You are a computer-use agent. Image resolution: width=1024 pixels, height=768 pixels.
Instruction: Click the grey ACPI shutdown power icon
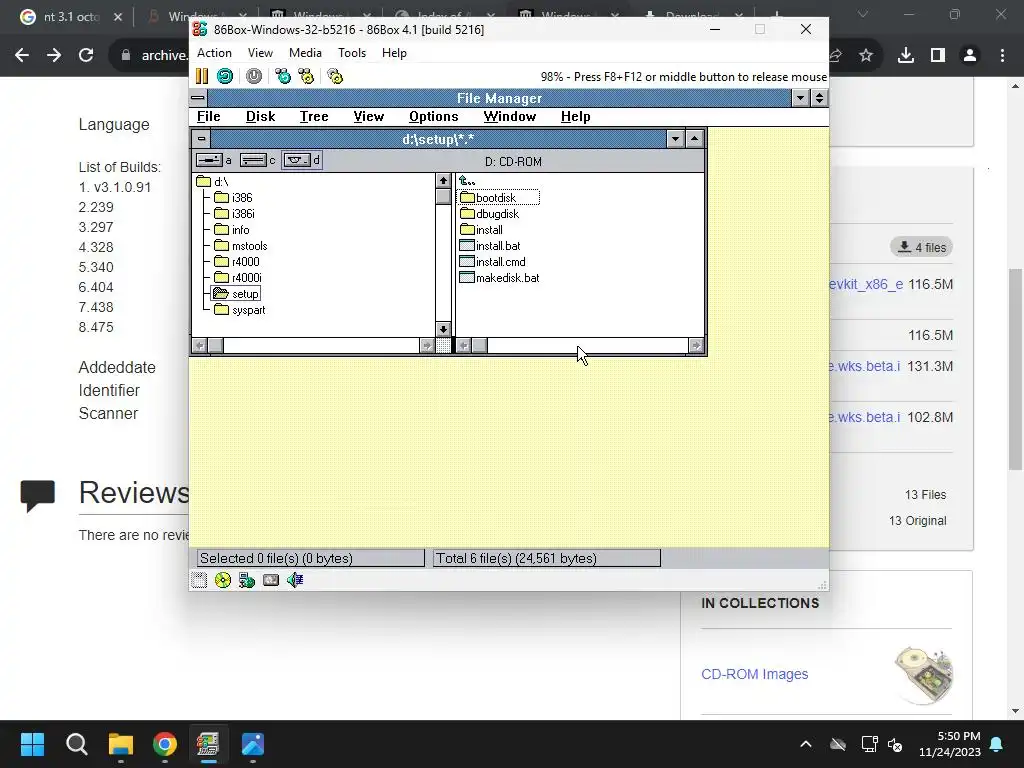click(x=254, y=76)
